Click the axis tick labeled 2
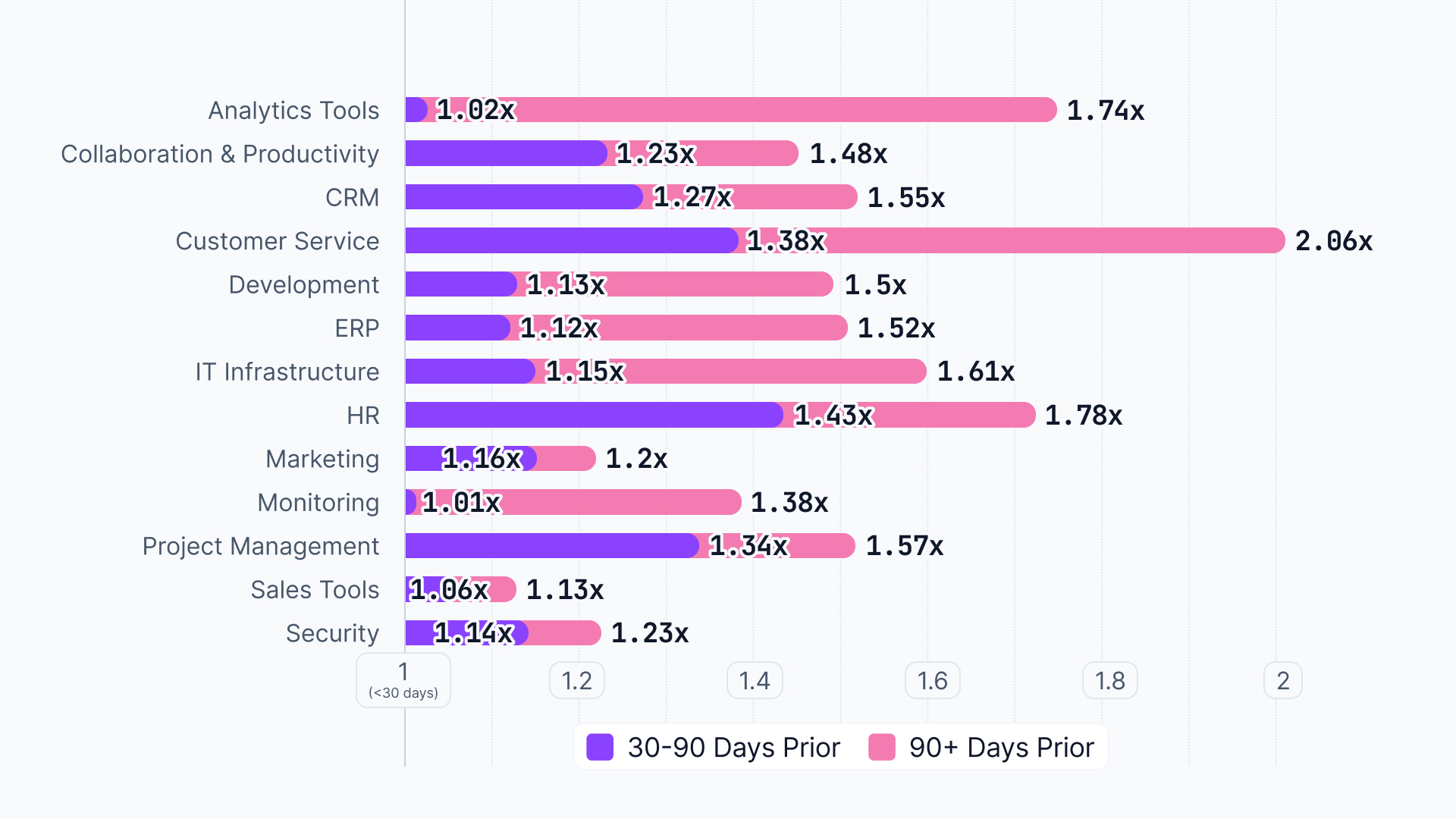1456x819 pixels. tap(1282, 681)
